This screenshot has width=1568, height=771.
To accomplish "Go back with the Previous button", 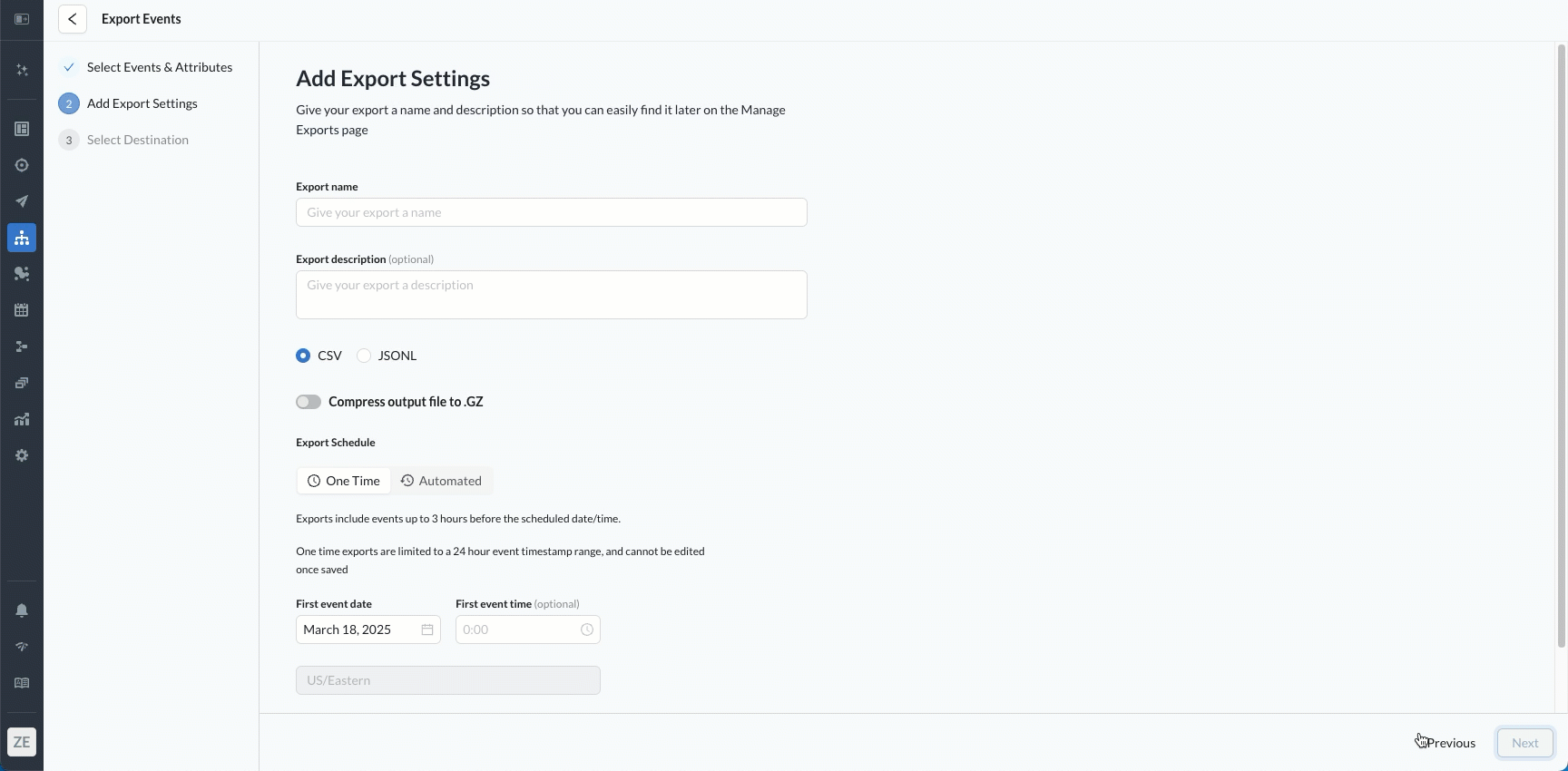I will pos(1450,743).
